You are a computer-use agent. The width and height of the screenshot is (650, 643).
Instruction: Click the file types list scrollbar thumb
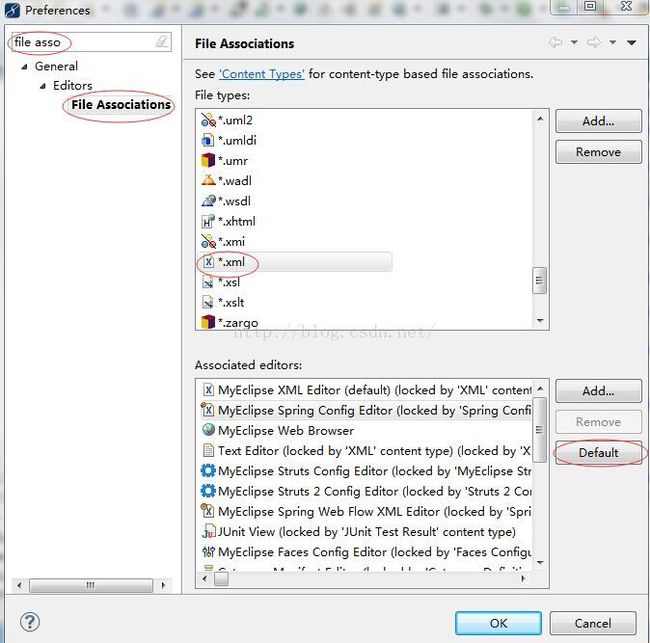point(540,280)
